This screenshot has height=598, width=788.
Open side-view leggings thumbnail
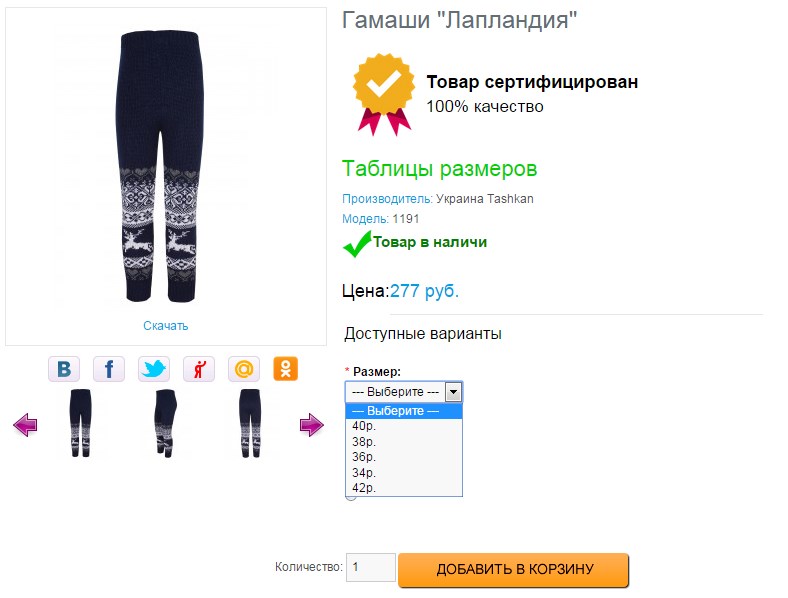point(165,423)
